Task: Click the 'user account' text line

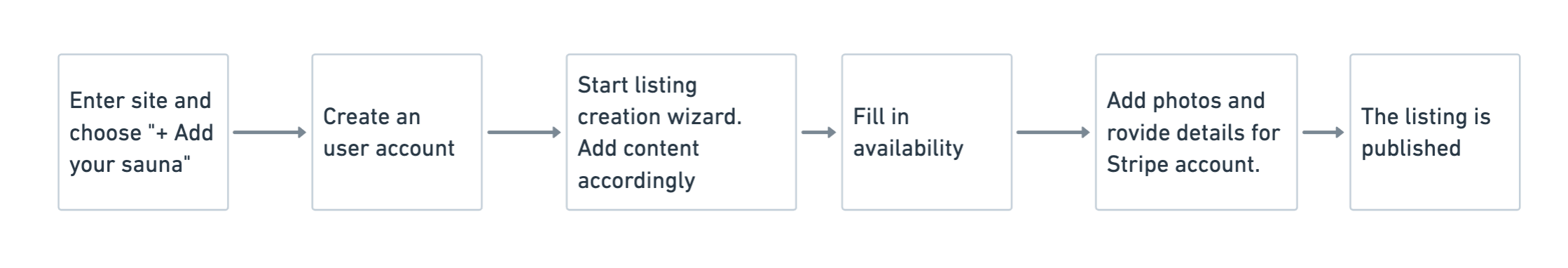Action: [389, 148]
